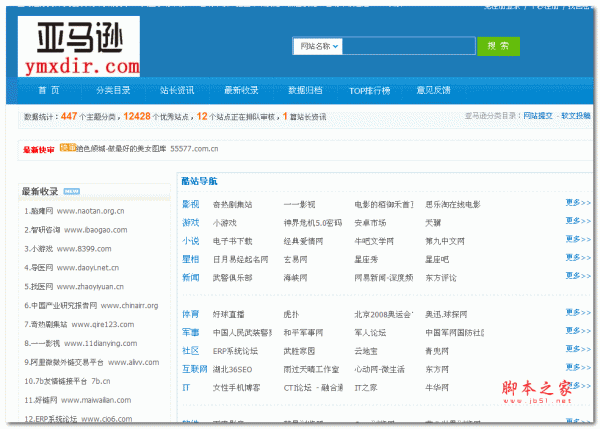Expand 更多>> for the 影视 row
The height and width of the screenshot is (429, 600).
(x=578, y=202)
